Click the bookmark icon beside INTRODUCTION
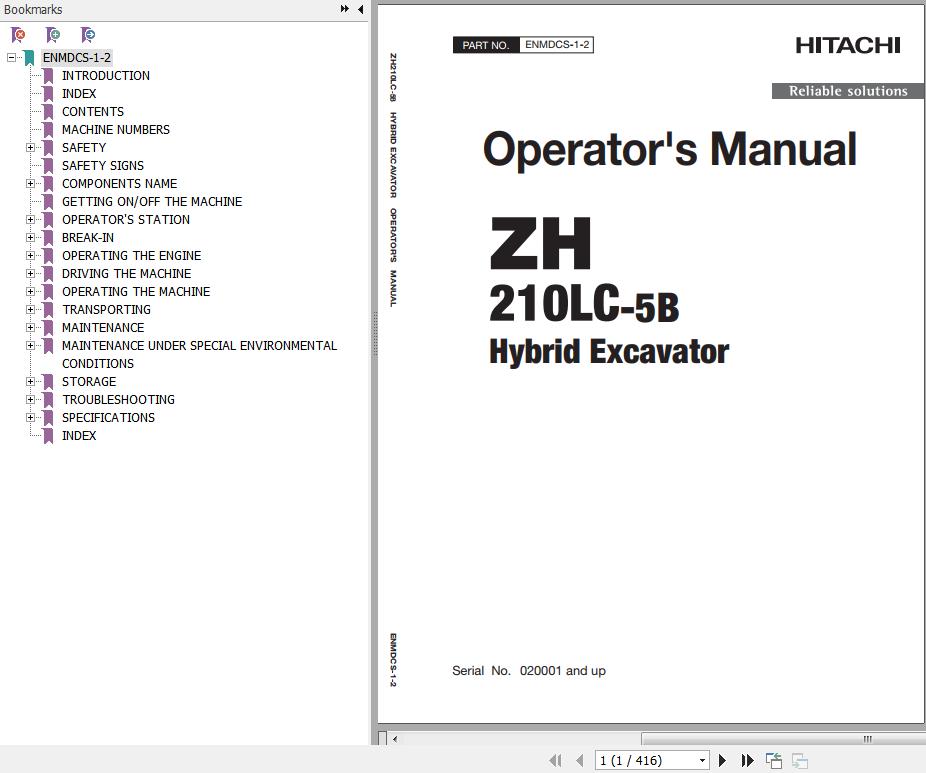 48,76
